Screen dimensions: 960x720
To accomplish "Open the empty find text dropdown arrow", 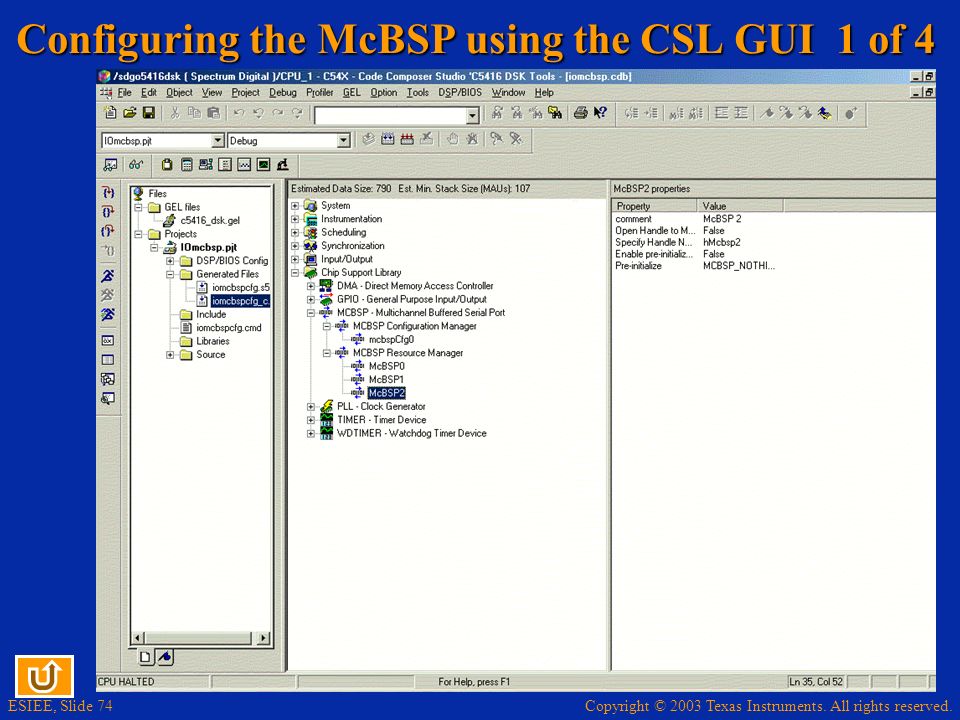I will click(472, 115).
